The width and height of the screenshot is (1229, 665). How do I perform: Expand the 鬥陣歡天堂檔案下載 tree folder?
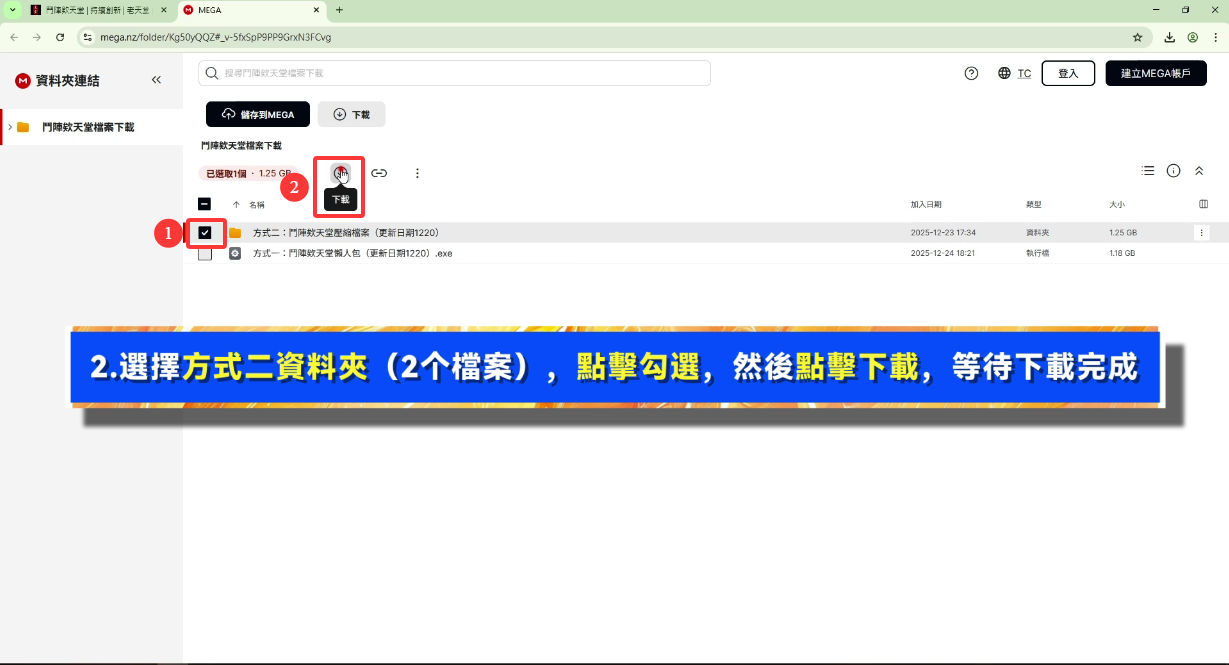tap(9, 127)
